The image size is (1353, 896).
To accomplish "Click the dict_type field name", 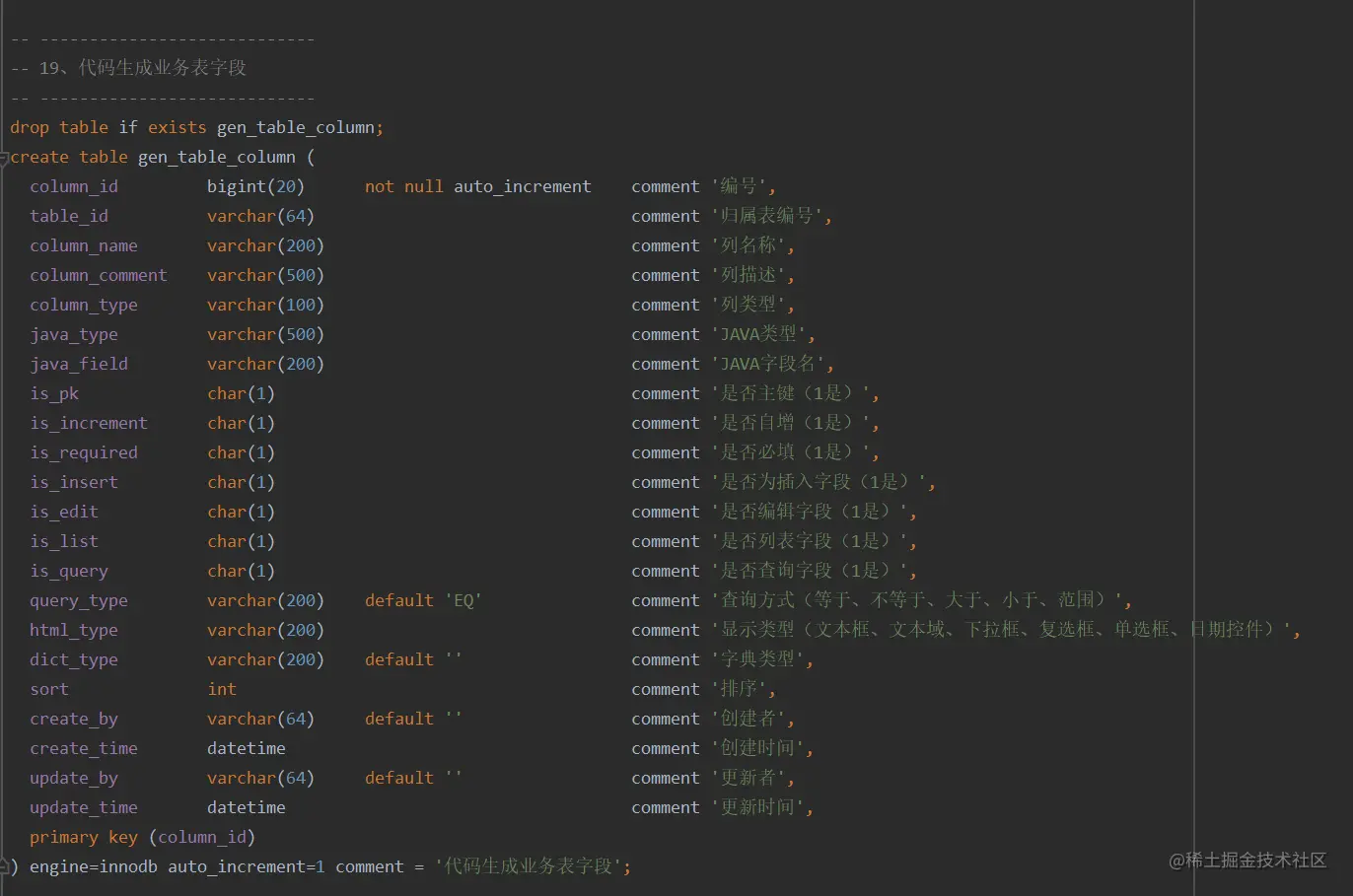I will pyautogui.click(x=74, y=660).
